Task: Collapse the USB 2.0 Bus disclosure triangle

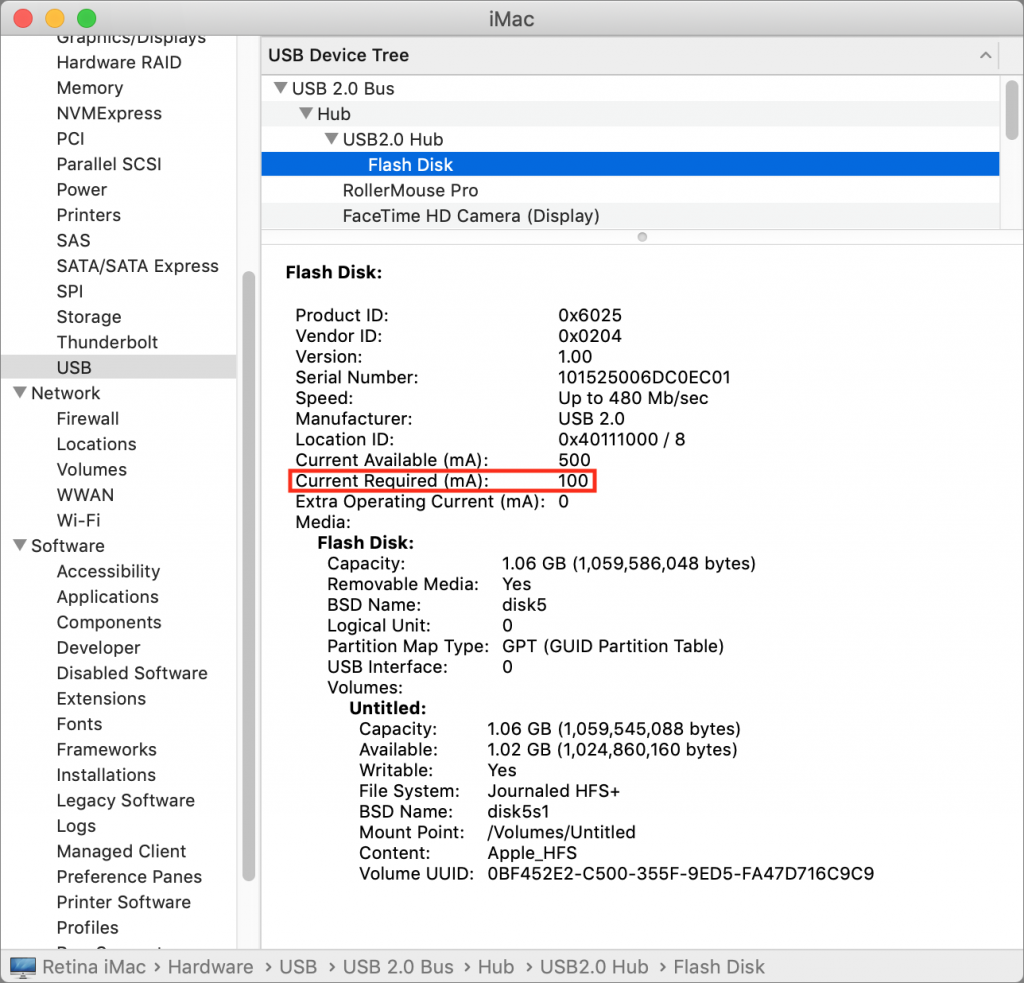Action: pos(279,88)
